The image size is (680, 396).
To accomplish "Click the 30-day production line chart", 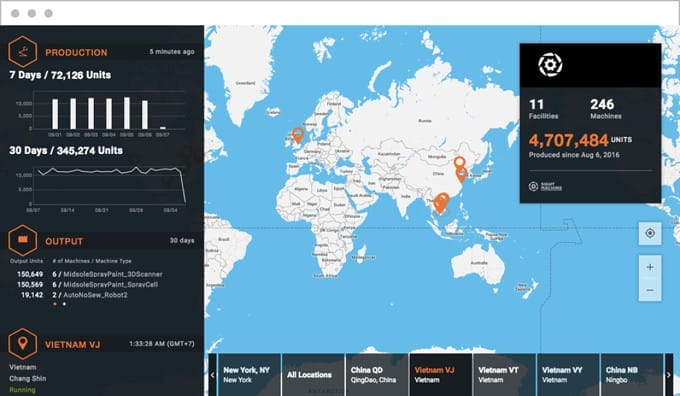I will click(109, 185).
